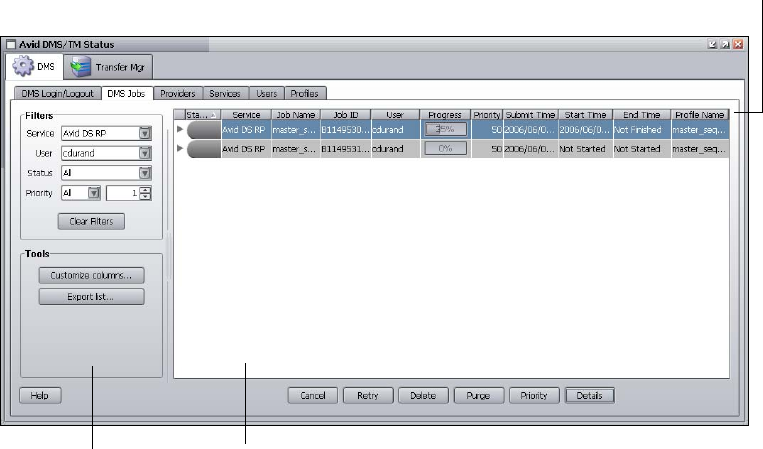Open job Details
Image resolution: width=763 pixels, height=449 pixels.
(589, 395)
